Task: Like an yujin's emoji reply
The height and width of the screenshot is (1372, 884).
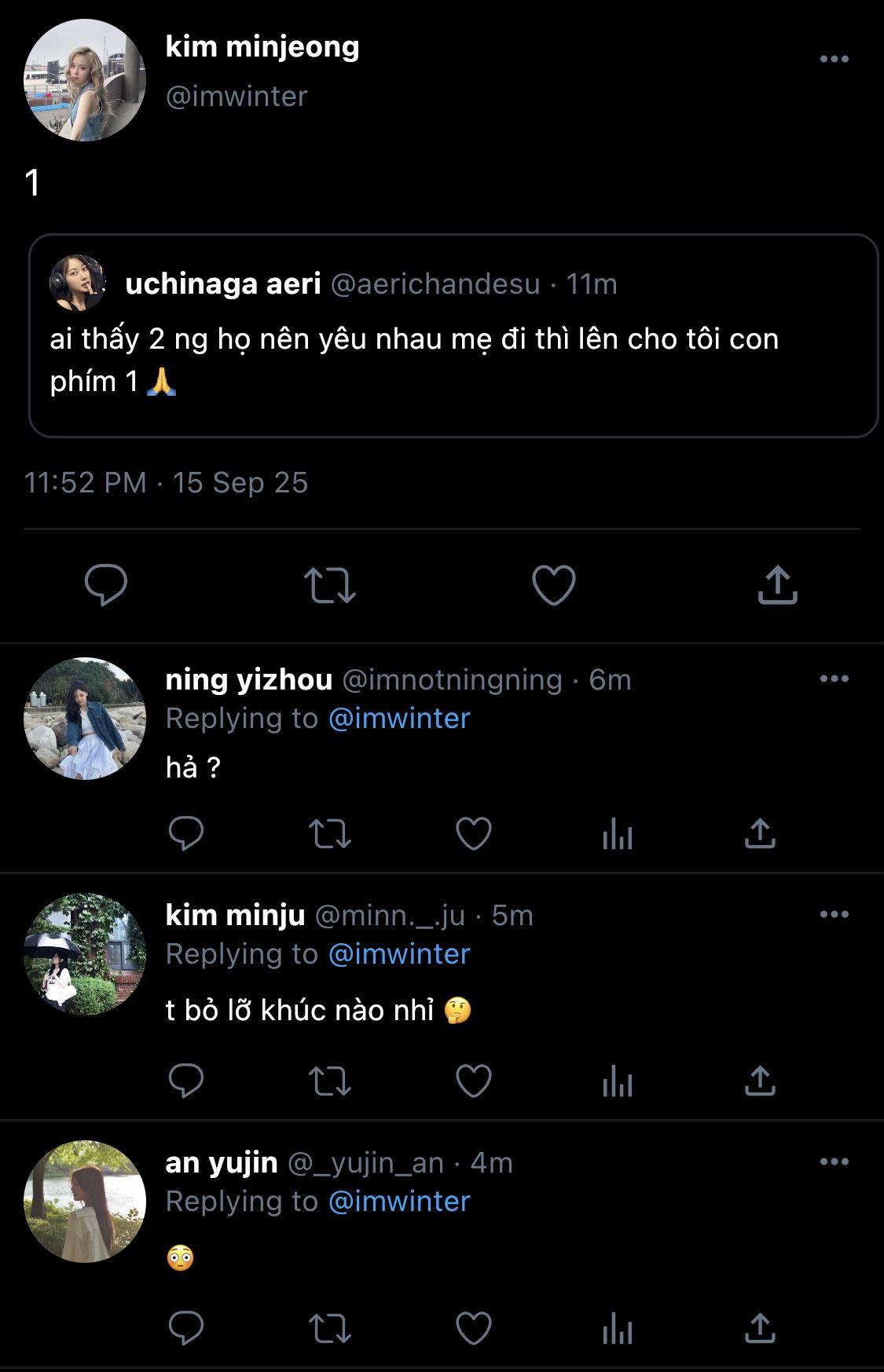Action: pyautogui.click(x=474, y=1329)
